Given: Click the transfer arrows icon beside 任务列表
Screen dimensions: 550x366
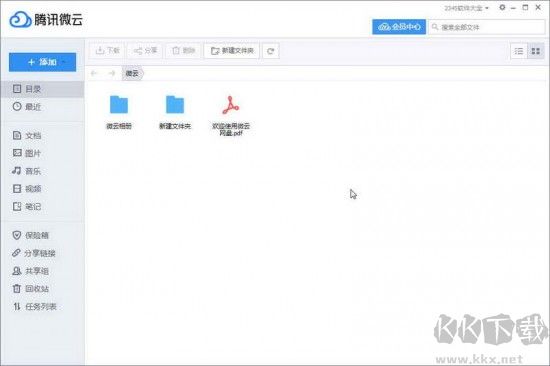Looking at the screenshot, I should [17, 306].
